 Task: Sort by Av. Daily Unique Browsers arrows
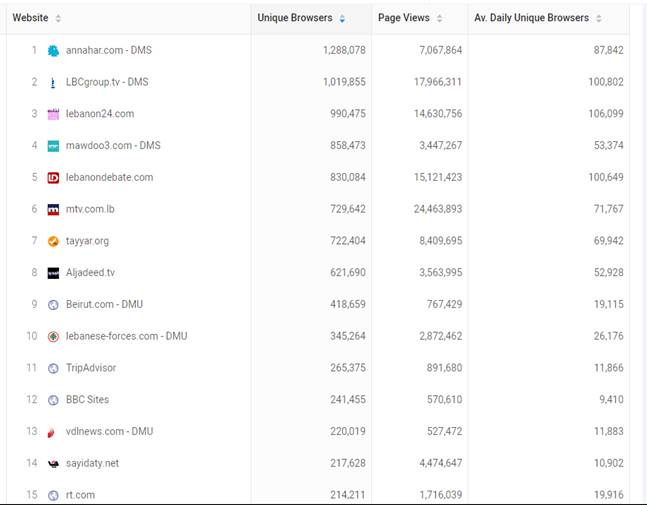coord(599,18)
